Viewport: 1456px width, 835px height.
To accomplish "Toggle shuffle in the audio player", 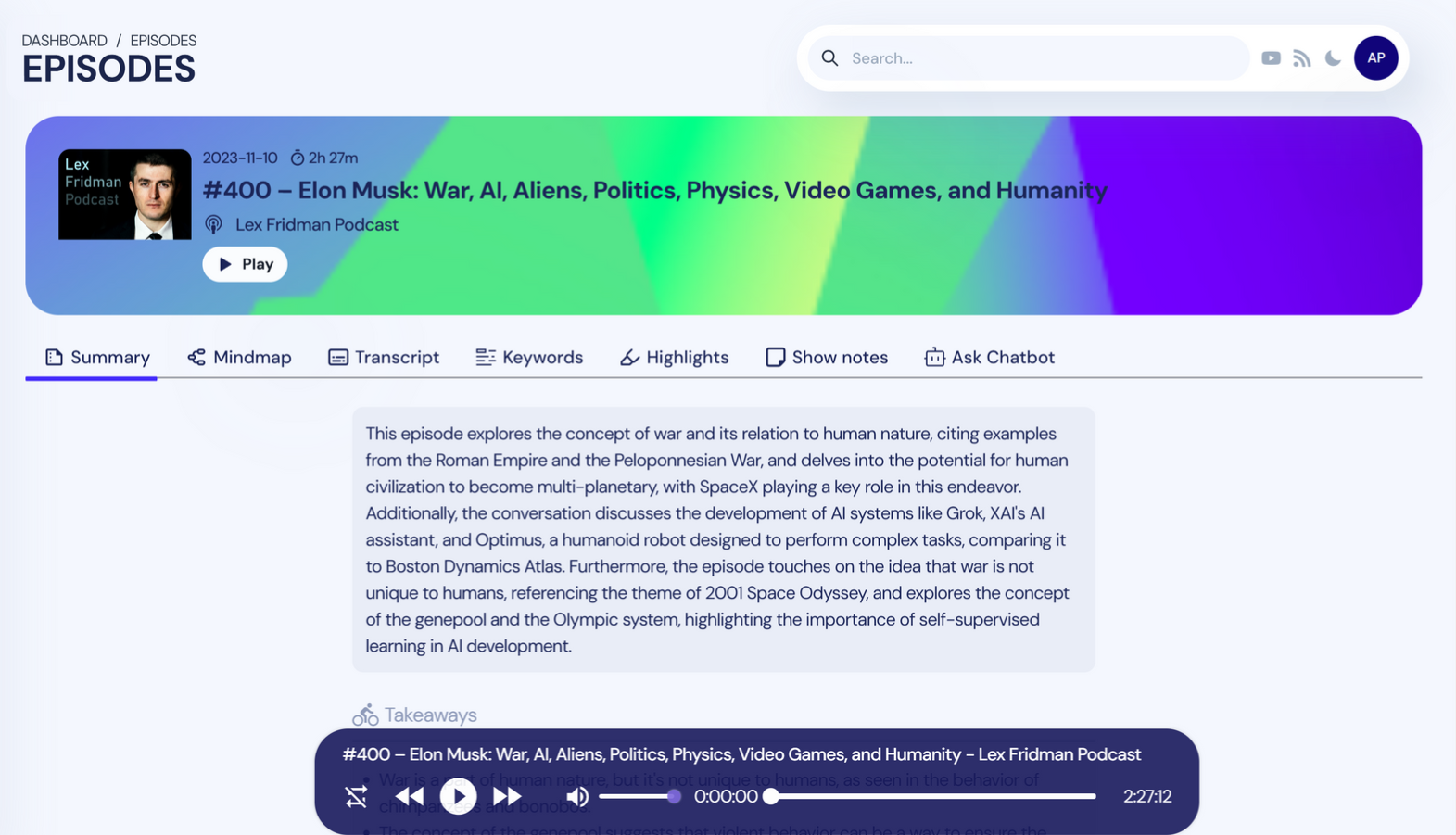I will click(356, 796).
